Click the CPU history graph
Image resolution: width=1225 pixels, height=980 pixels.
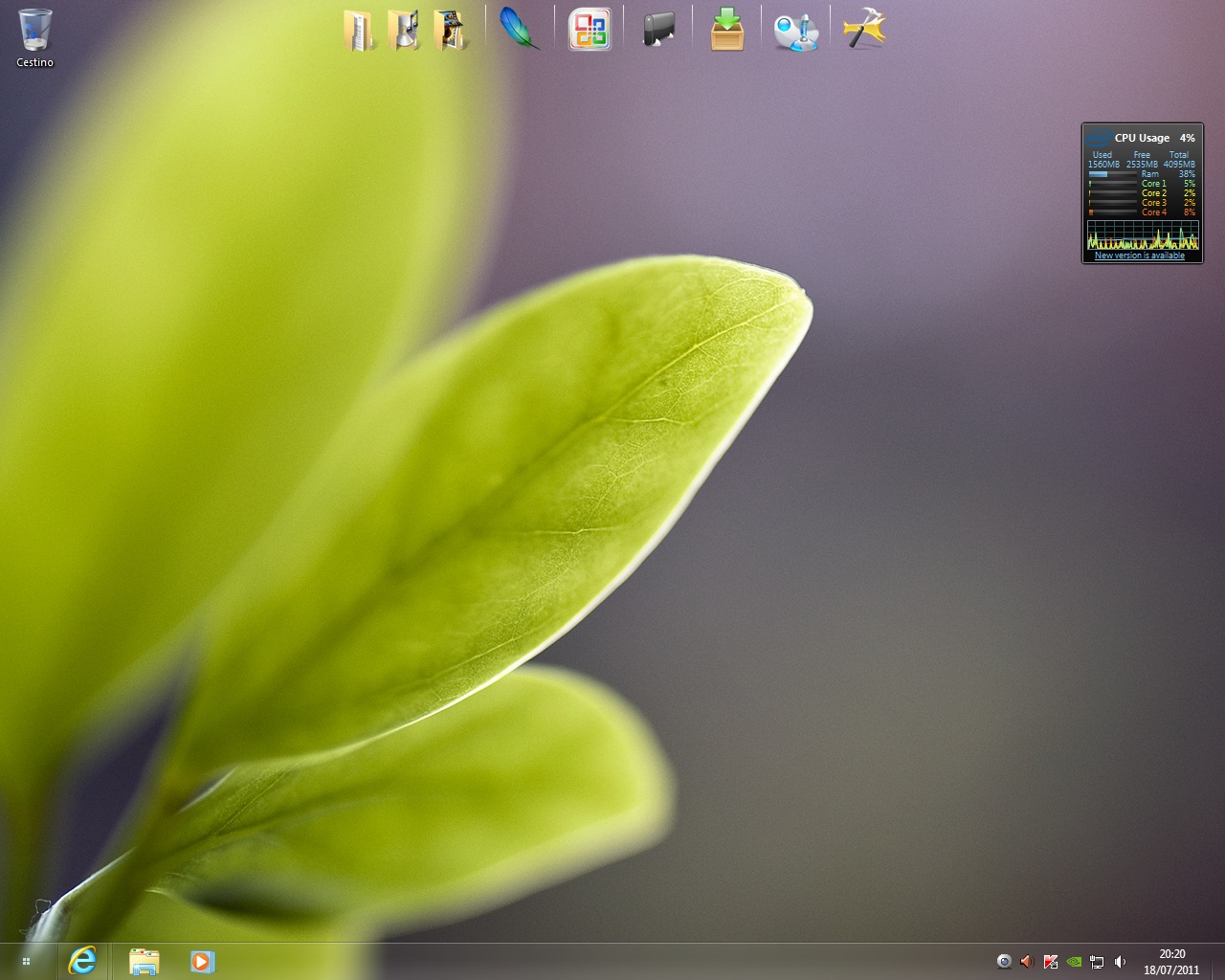point(1143,234)
